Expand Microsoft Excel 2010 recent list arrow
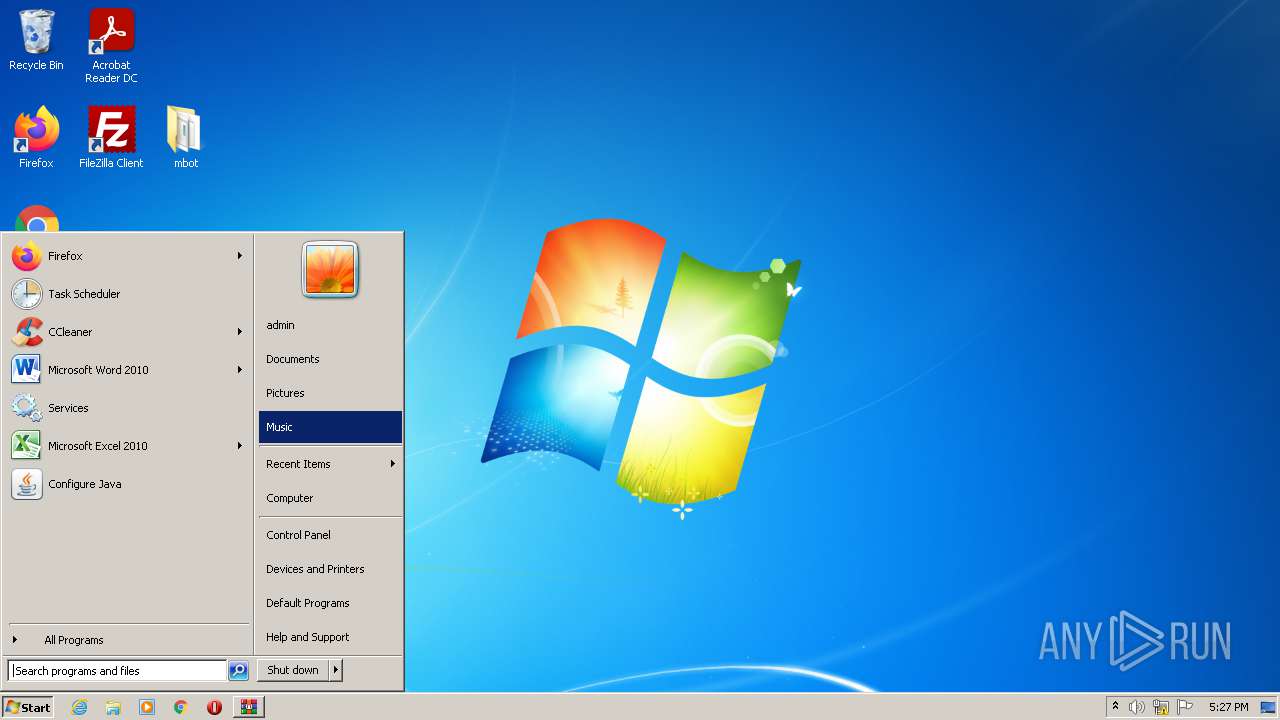 (x=240, y=446)
